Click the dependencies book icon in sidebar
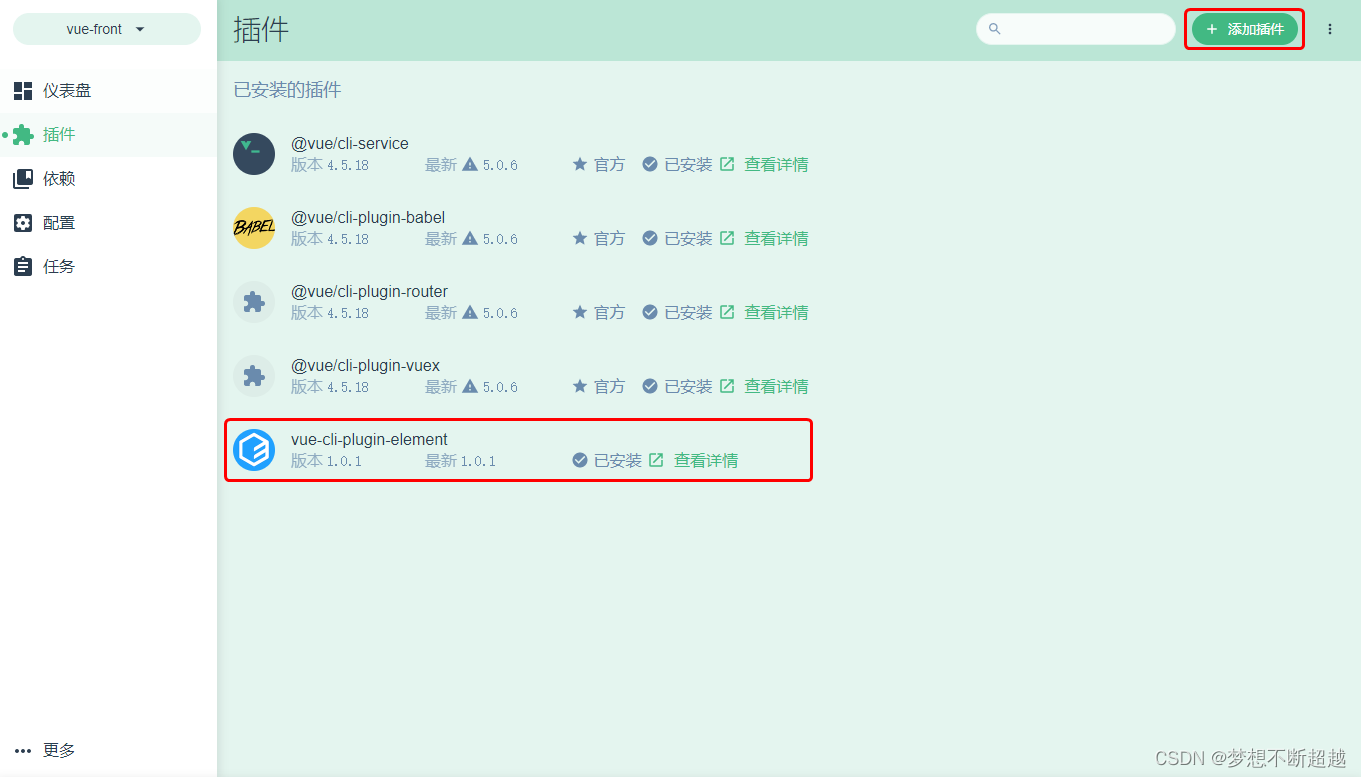This screenshot has width=1361, height=777. coord(23,179)
